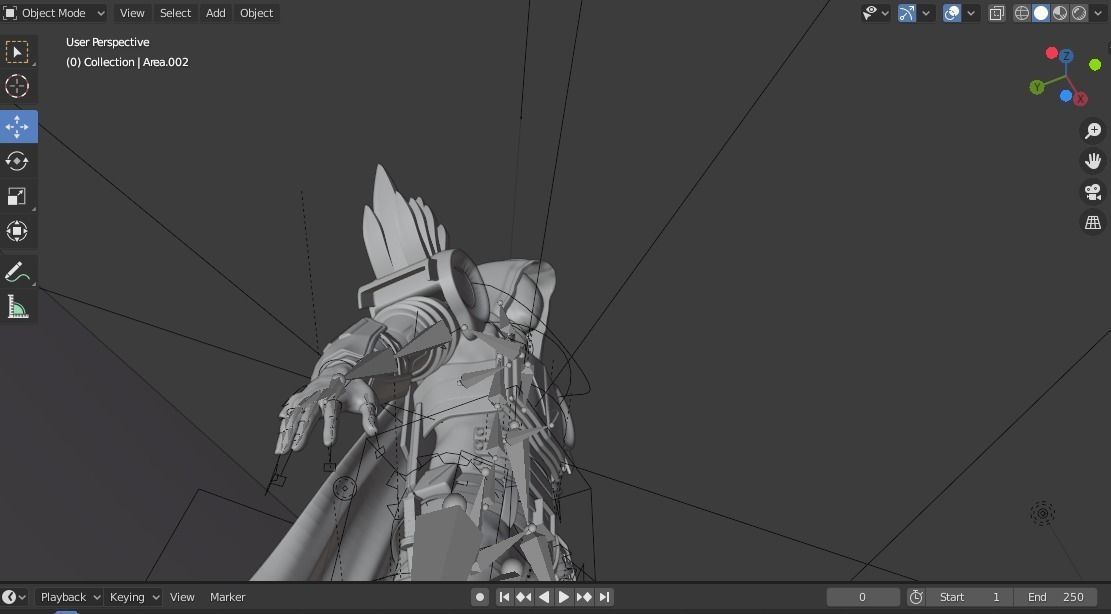Open the Playback dropdown in timeline
This screenshot has width=1111, height=614.
pos(69,597)
